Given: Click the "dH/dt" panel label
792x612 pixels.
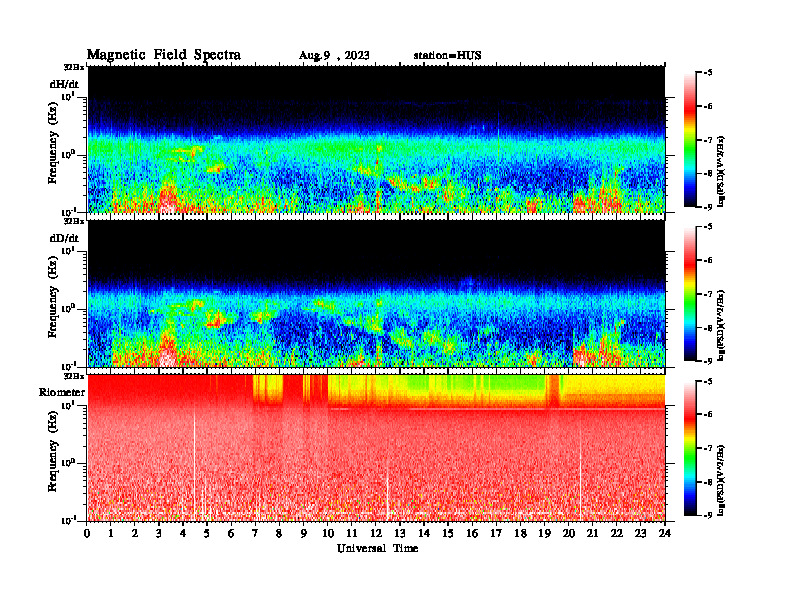Looking at the screenshot, I should [x=64, y=84].
